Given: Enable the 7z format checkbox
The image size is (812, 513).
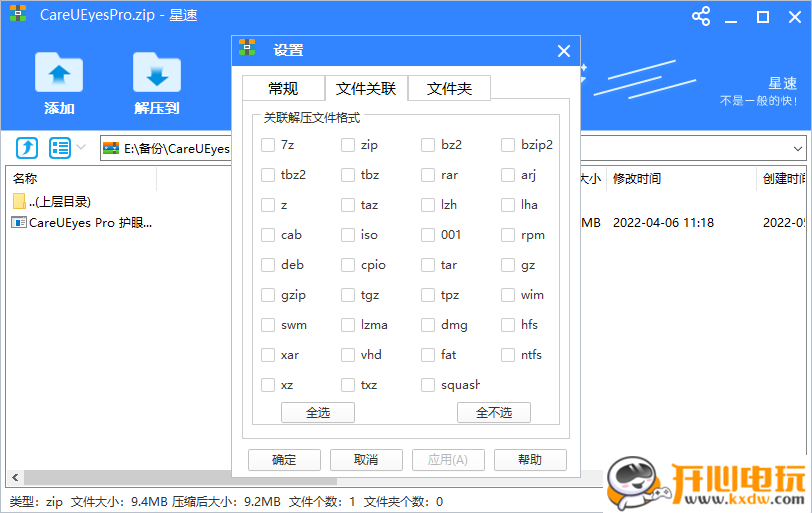Looking at the screenshot, I should tap(268, 145).
